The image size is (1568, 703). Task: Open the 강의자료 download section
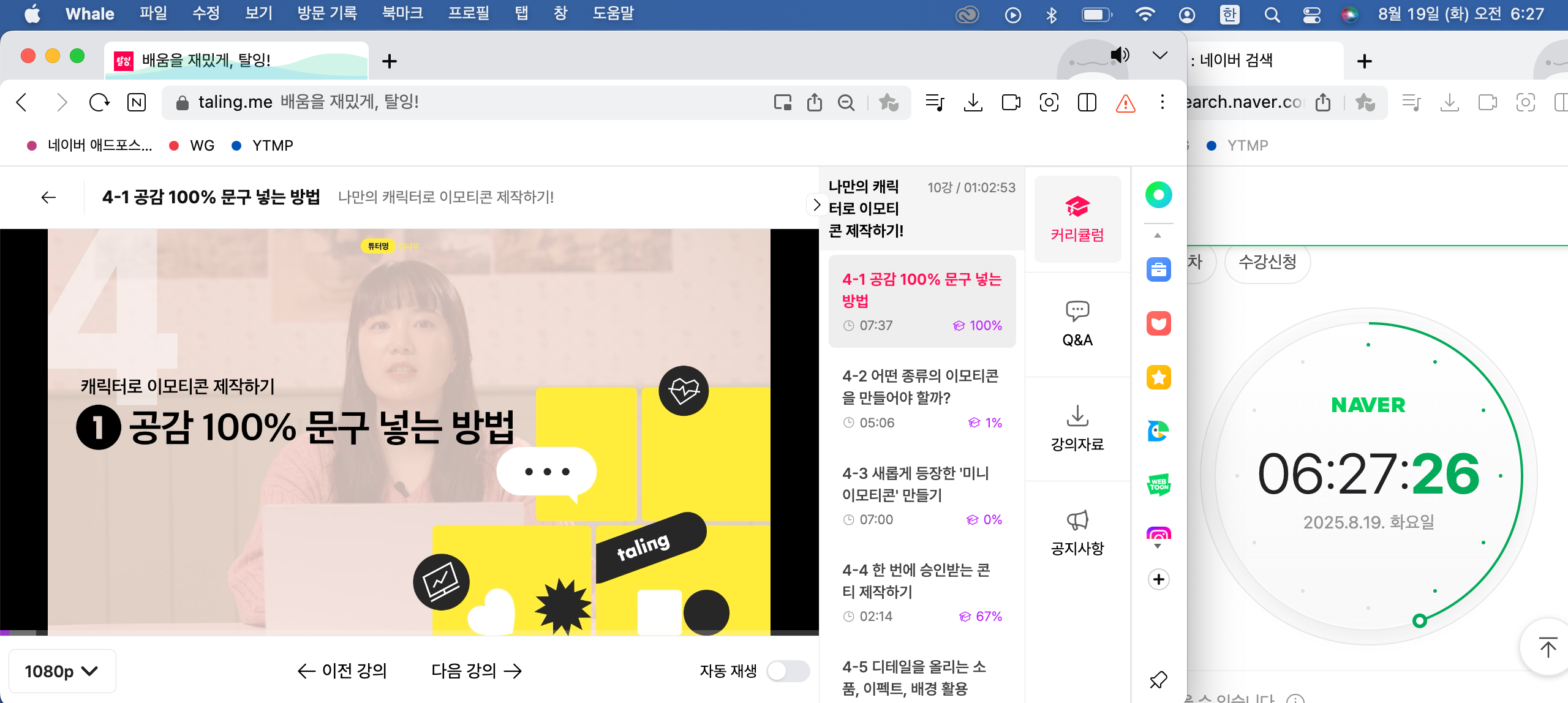[x=1077, y=427]
